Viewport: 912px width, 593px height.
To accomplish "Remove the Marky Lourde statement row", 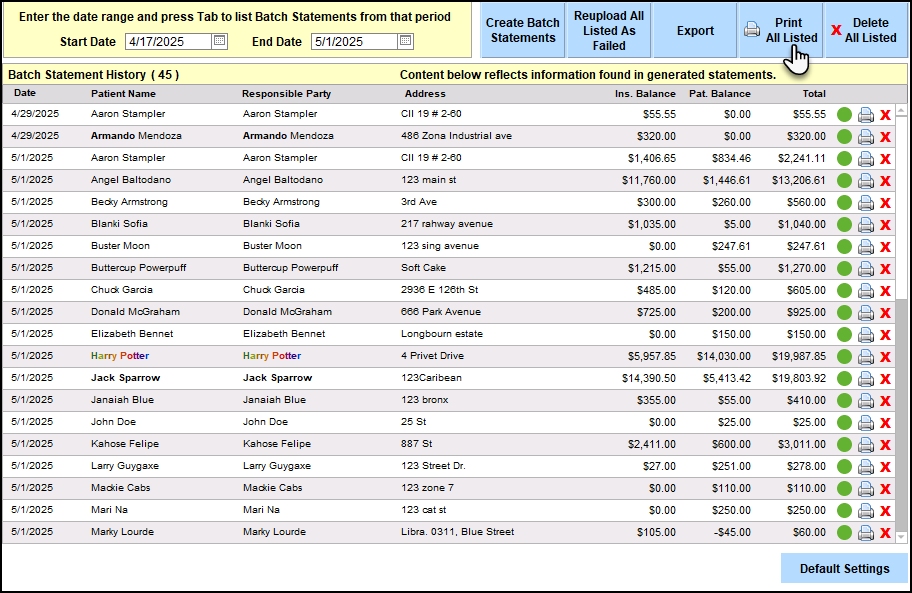I will pos(885,533).
